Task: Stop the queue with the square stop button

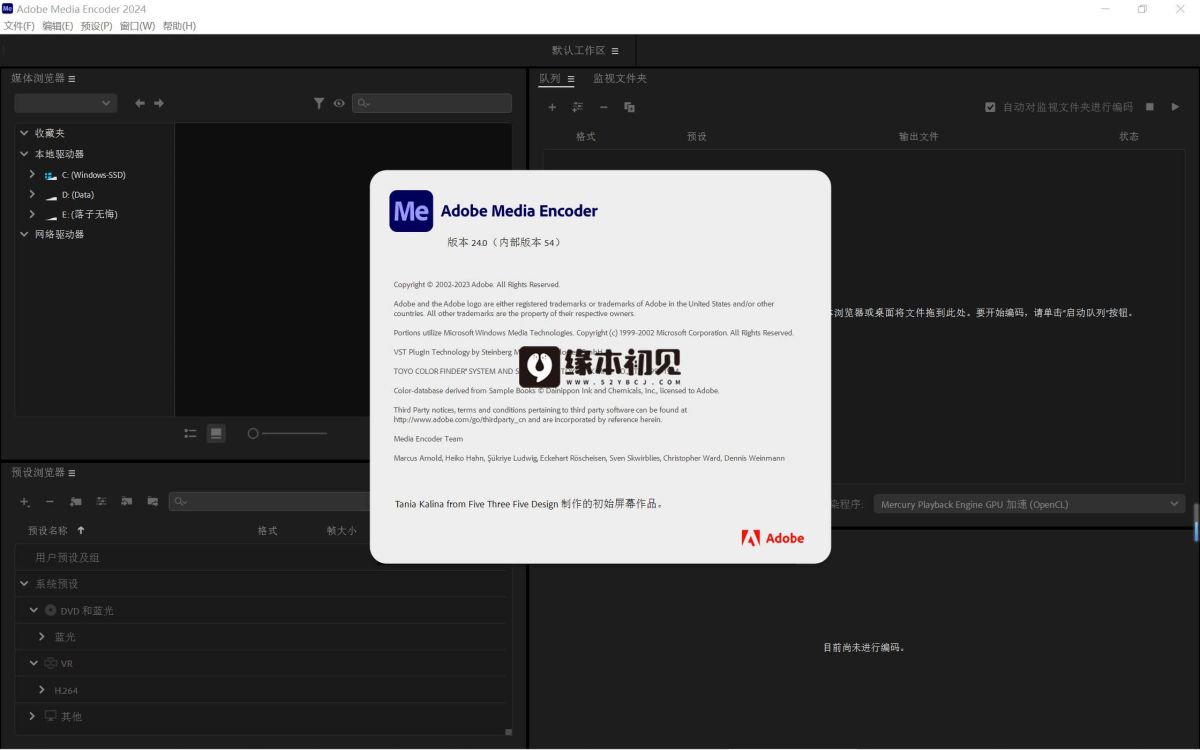Action: pos(1150,106)
